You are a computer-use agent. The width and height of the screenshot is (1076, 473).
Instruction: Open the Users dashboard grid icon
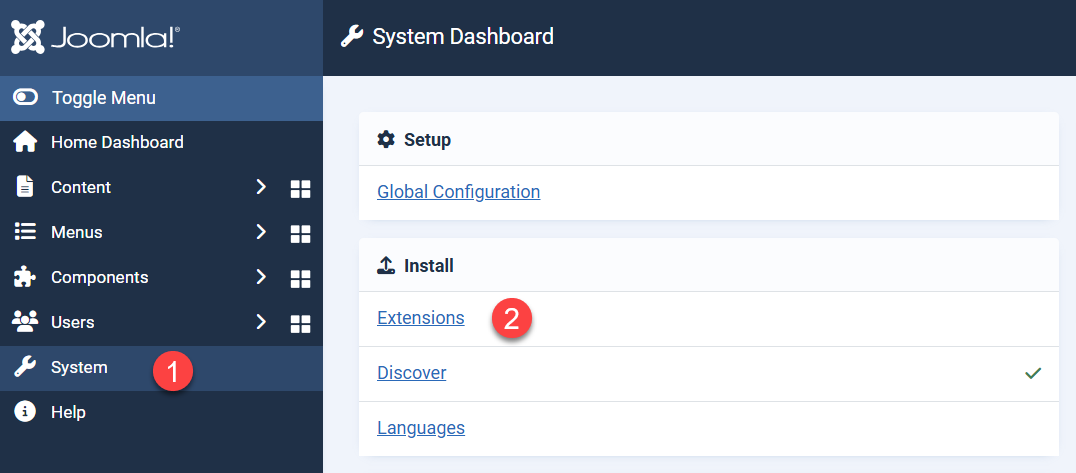click(x=301, y=324)
